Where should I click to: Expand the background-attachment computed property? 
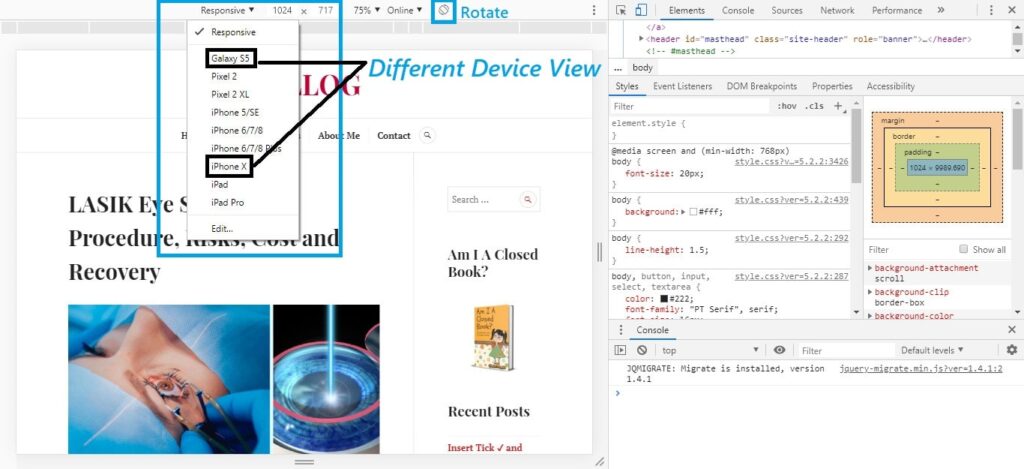(870, 268)
